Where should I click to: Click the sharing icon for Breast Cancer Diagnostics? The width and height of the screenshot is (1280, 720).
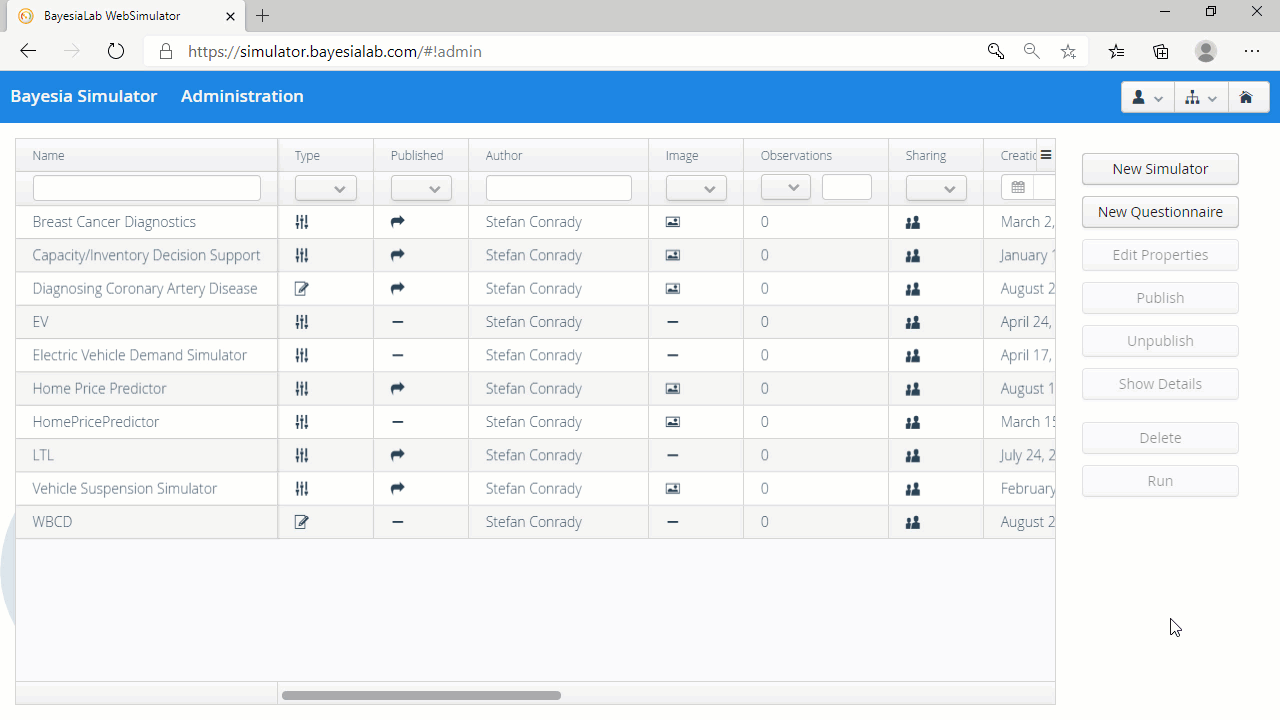(912, 222)
